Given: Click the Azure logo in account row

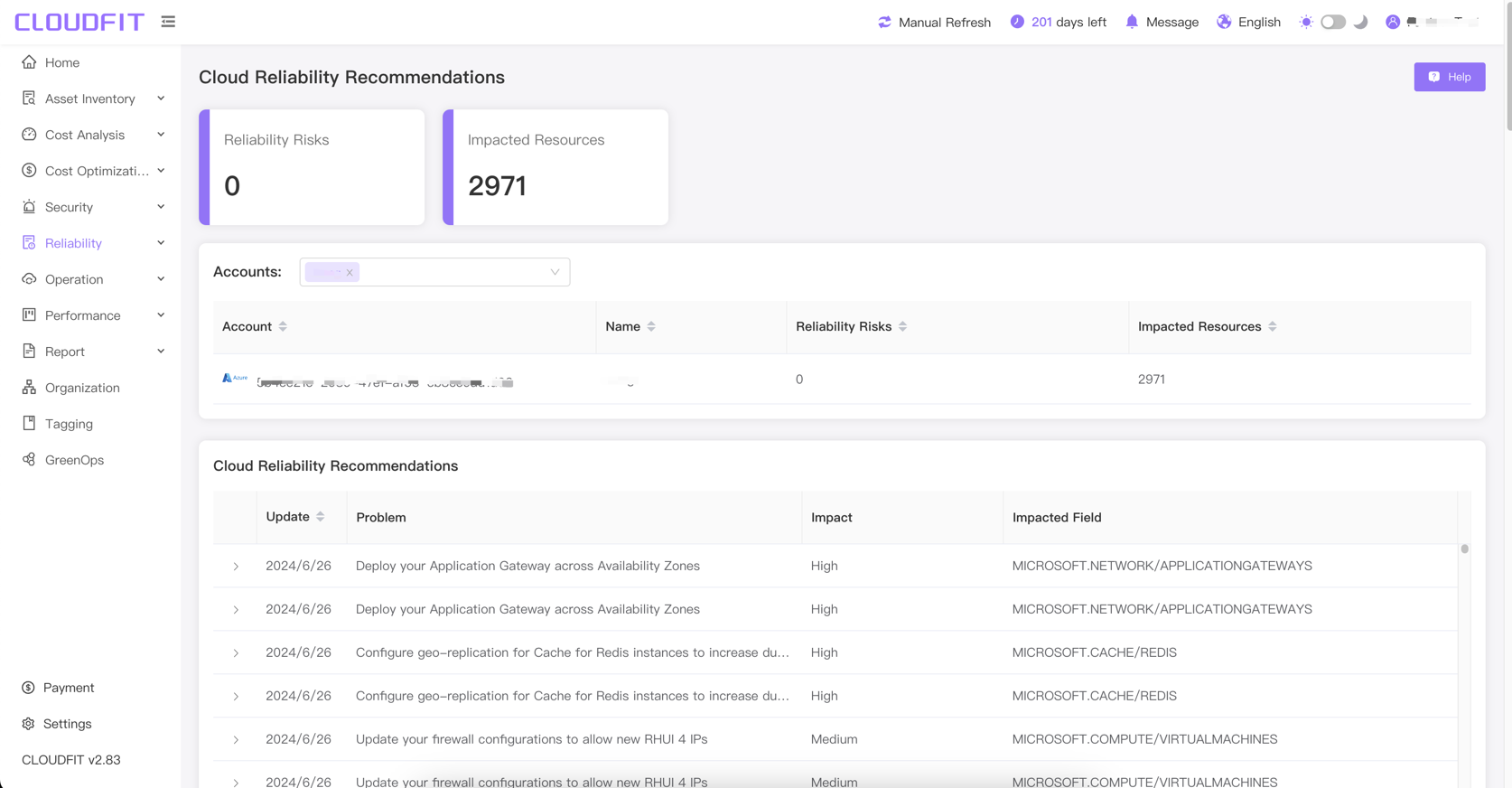Looking at the screenshot, I should tap(235, 378).
